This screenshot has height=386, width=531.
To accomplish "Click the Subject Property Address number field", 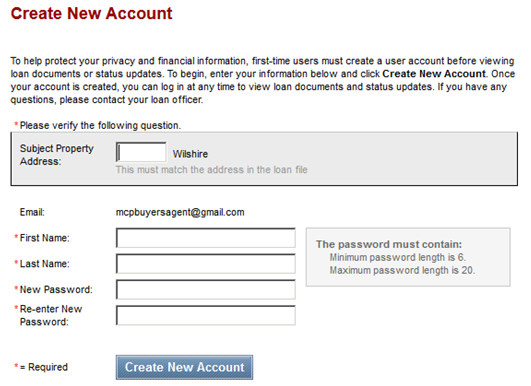I will coord(141,152).
